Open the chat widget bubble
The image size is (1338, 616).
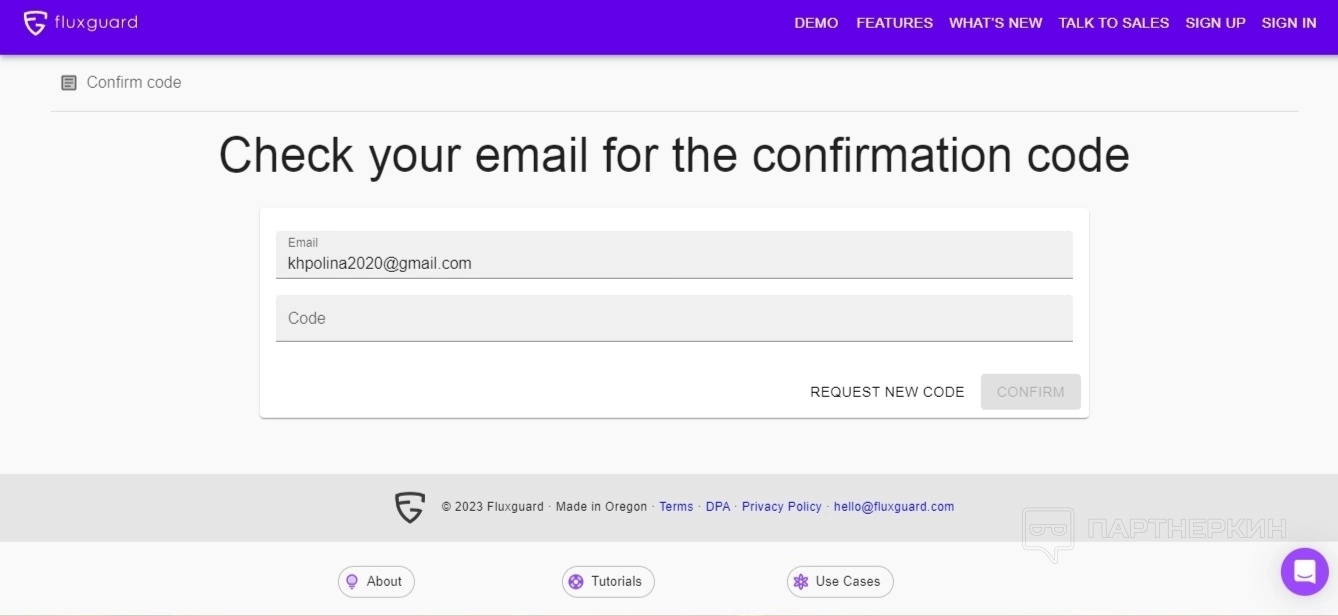coord(1304,572)
